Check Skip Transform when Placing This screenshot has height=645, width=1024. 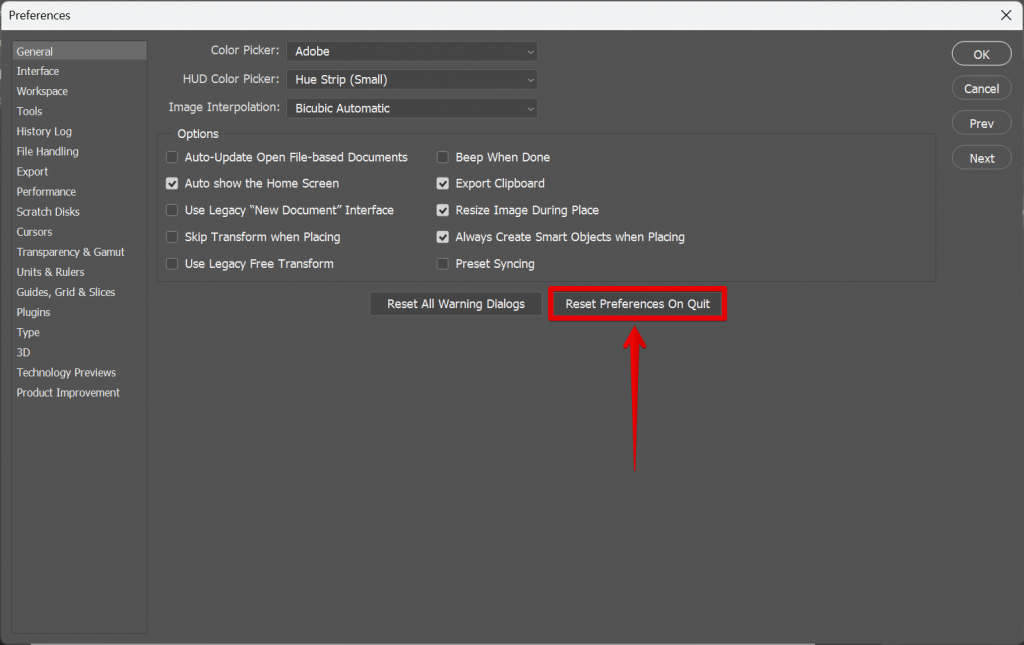click(x=171, y=237)
